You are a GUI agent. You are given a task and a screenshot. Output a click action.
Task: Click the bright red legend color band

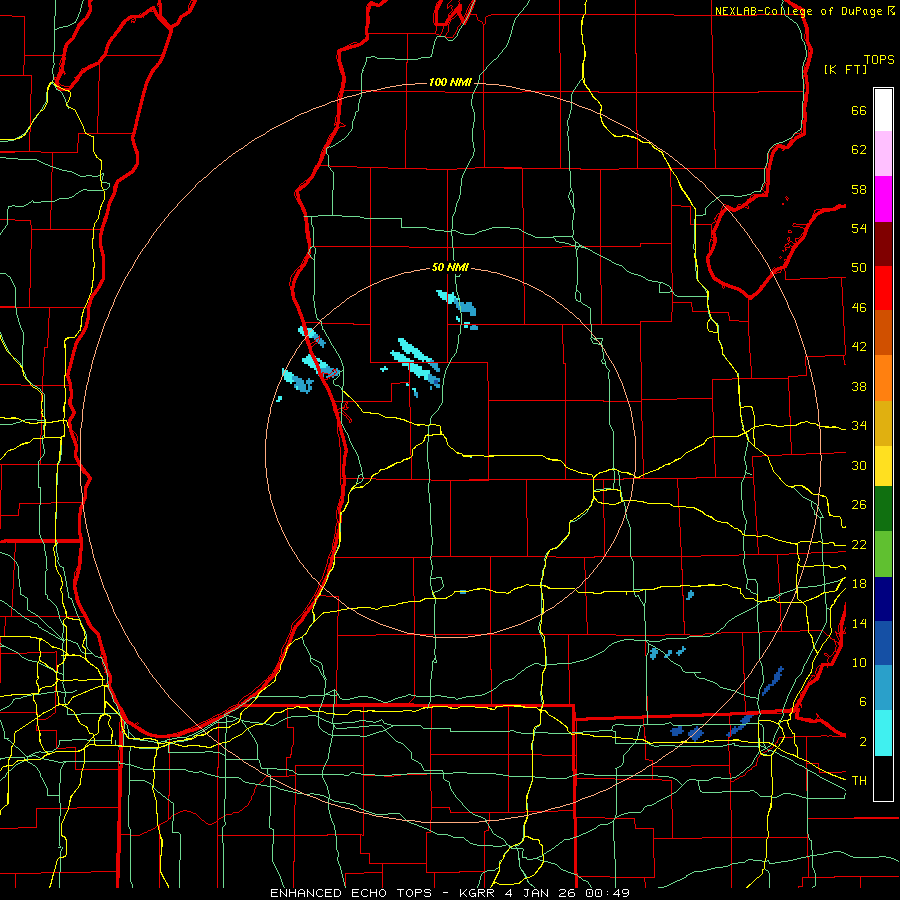(x=883, y=288)
